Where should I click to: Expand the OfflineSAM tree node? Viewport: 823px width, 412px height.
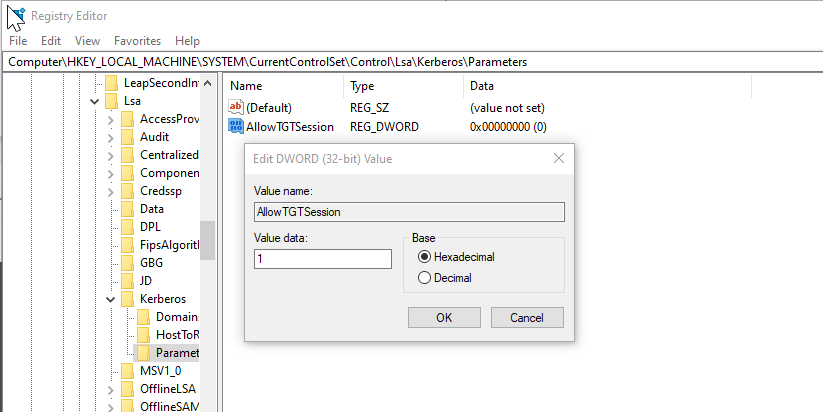coord(110,408)
